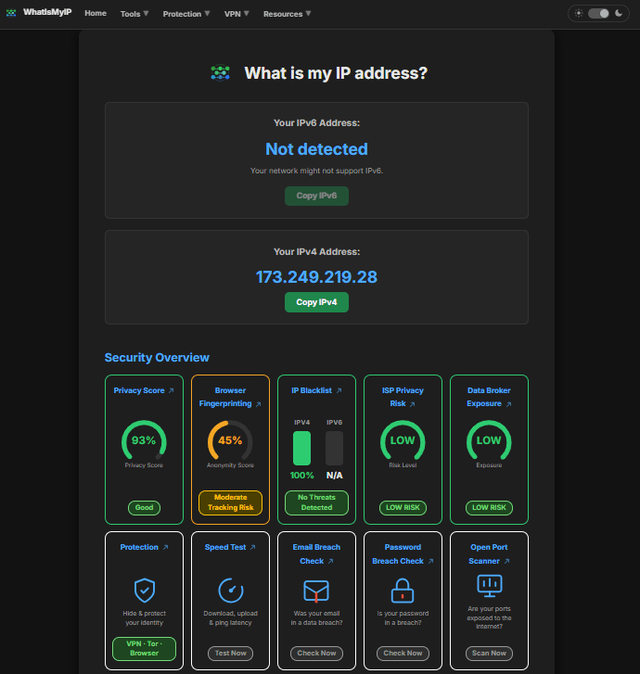
Task: Click the Security Overview heading
Action: tap(157, 358)
